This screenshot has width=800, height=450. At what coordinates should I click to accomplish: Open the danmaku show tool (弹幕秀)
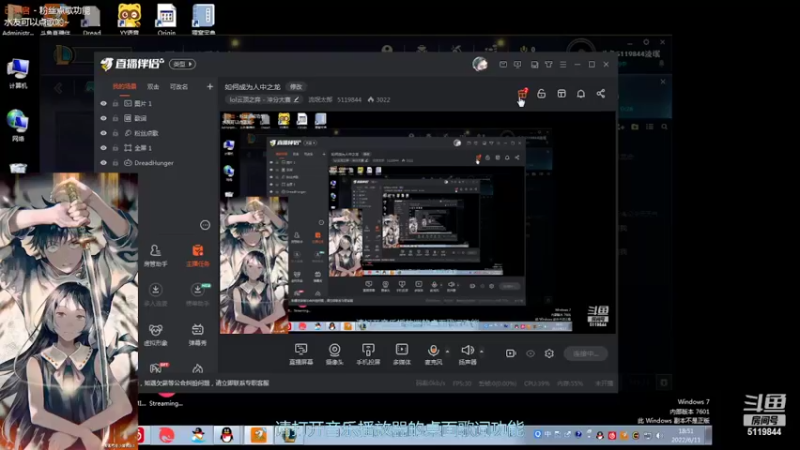(x=197, y=335)
